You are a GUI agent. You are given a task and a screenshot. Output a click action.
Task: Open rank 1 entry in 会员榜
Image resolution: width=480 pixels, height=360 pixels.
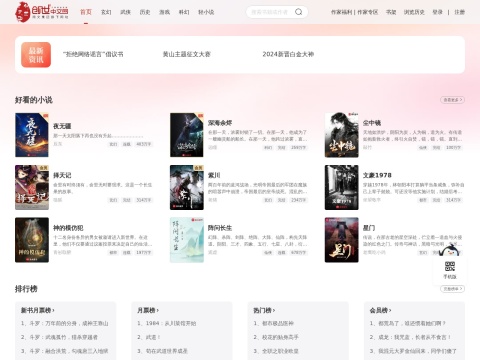tap(408, 323)
